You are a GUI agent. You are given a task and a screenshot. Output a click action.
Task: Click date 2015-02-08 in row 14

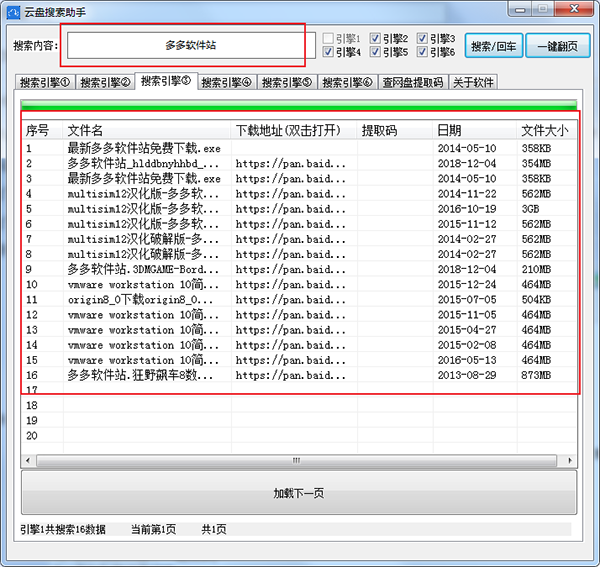tap(467, 345)
